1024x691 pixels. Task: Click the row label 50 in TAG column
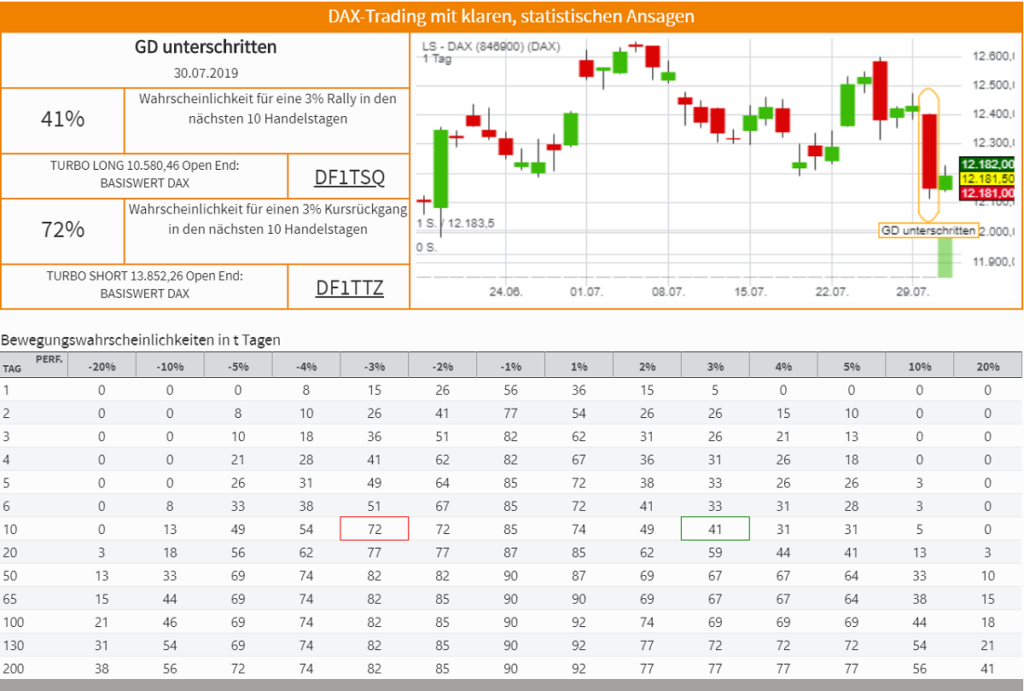pyautogui.click(x=10, y=576)
